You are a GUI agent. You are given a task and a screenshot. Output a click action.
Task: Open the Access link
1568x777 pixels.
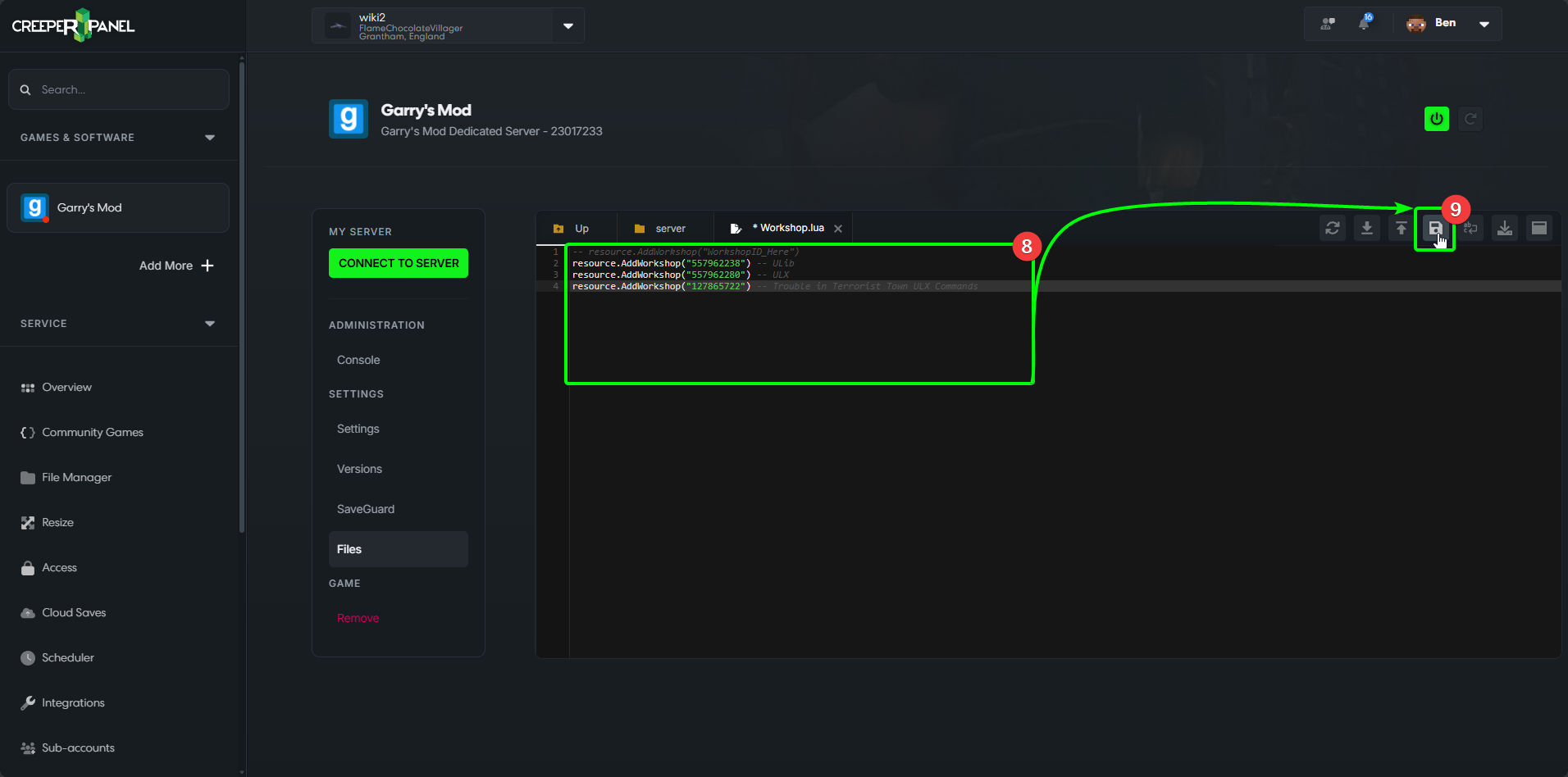59,568
